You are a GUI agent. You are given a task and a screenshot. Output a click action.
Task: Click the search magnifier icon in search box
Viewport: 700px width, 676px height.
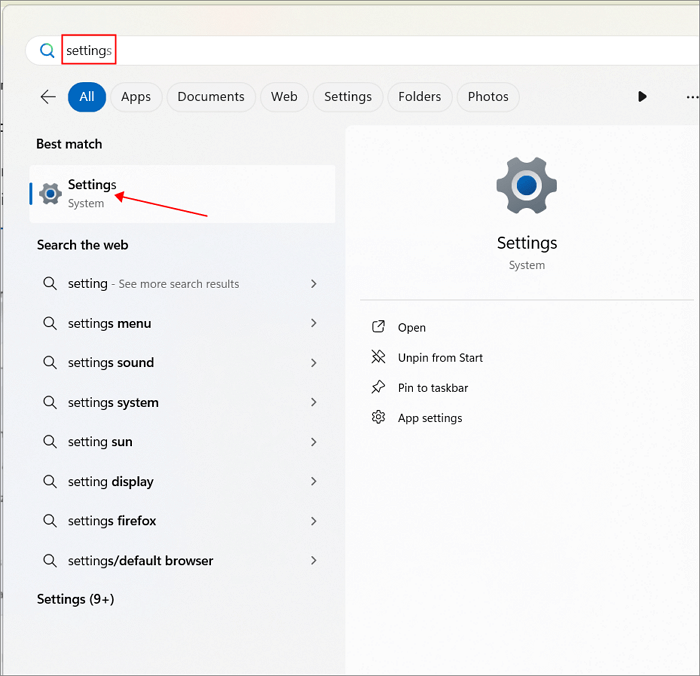coord(47,50)
